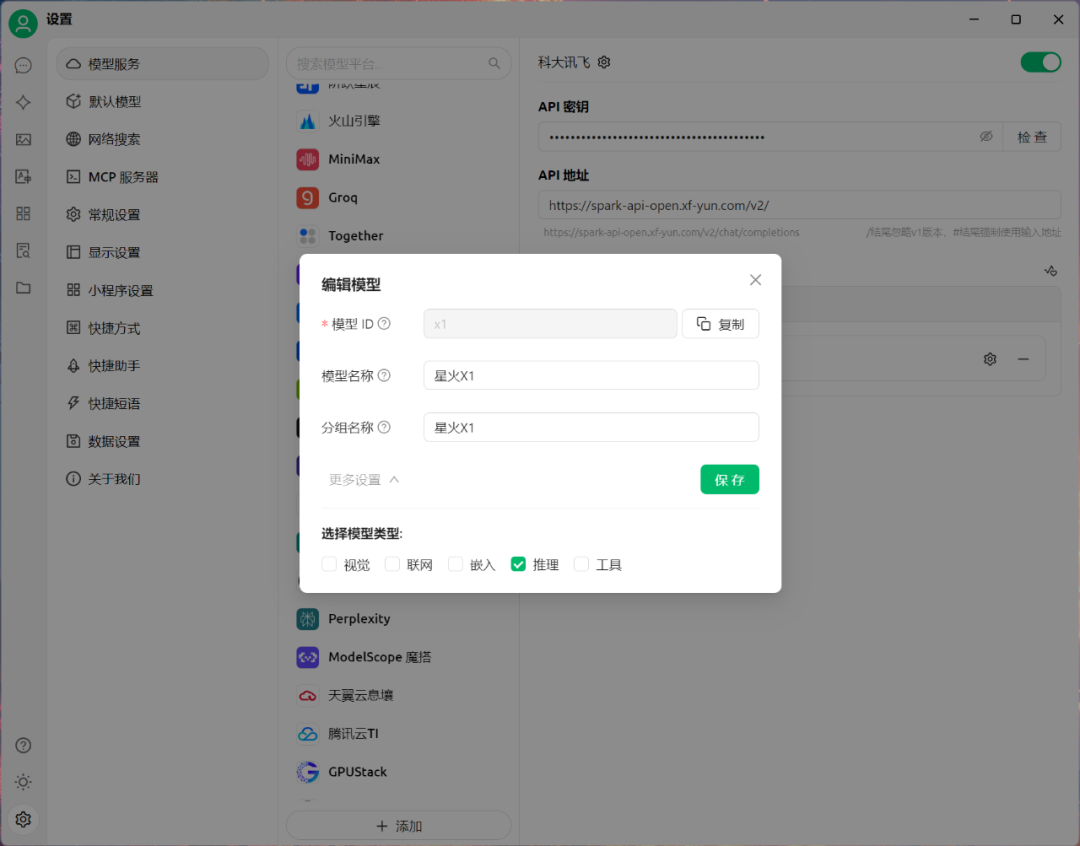Click the 添加 provider button
The image size is (1080, 846).
(398, 825)
